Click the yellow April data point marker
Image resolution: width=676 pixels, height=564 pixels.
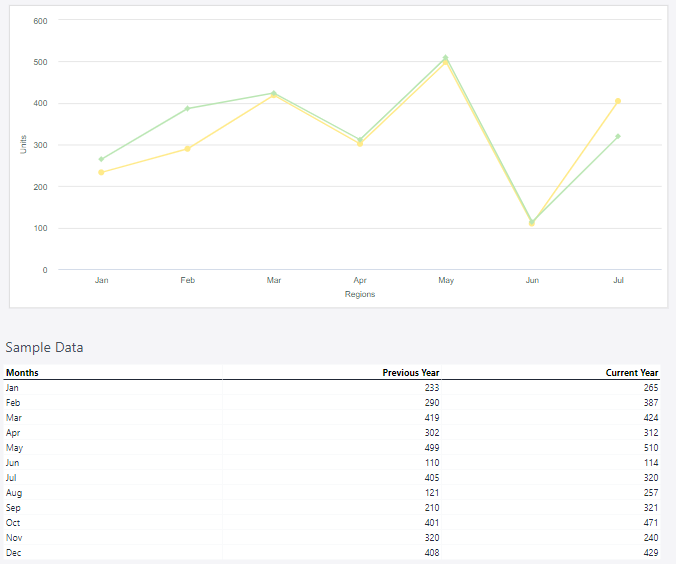tap(360, 144)
